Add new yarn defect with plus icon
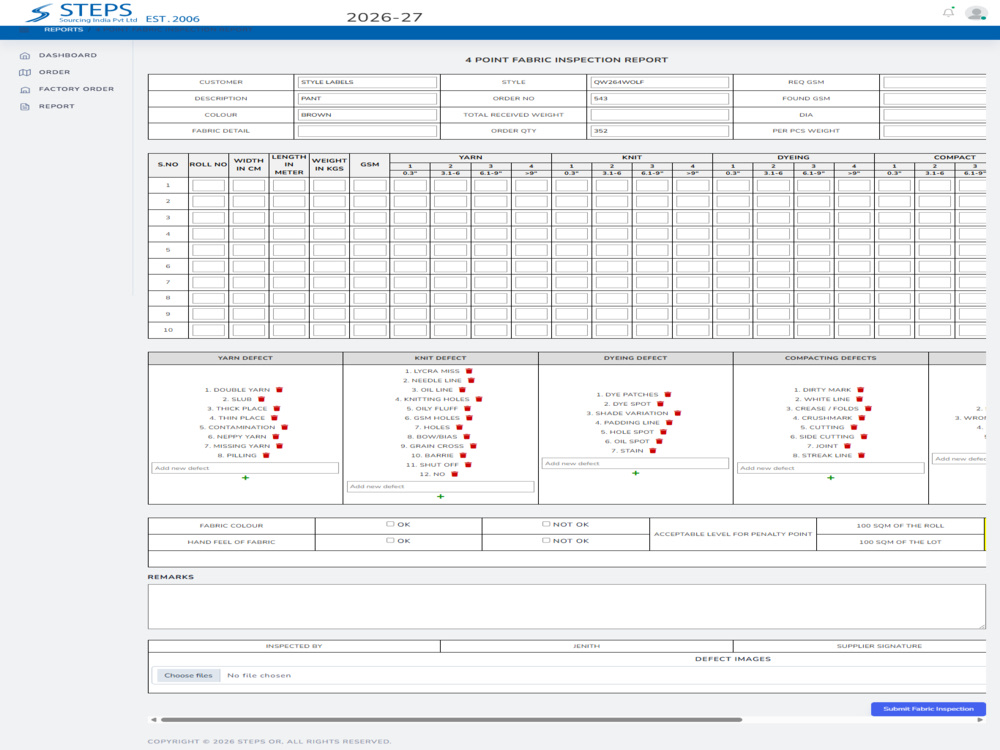 coord(246,478)
